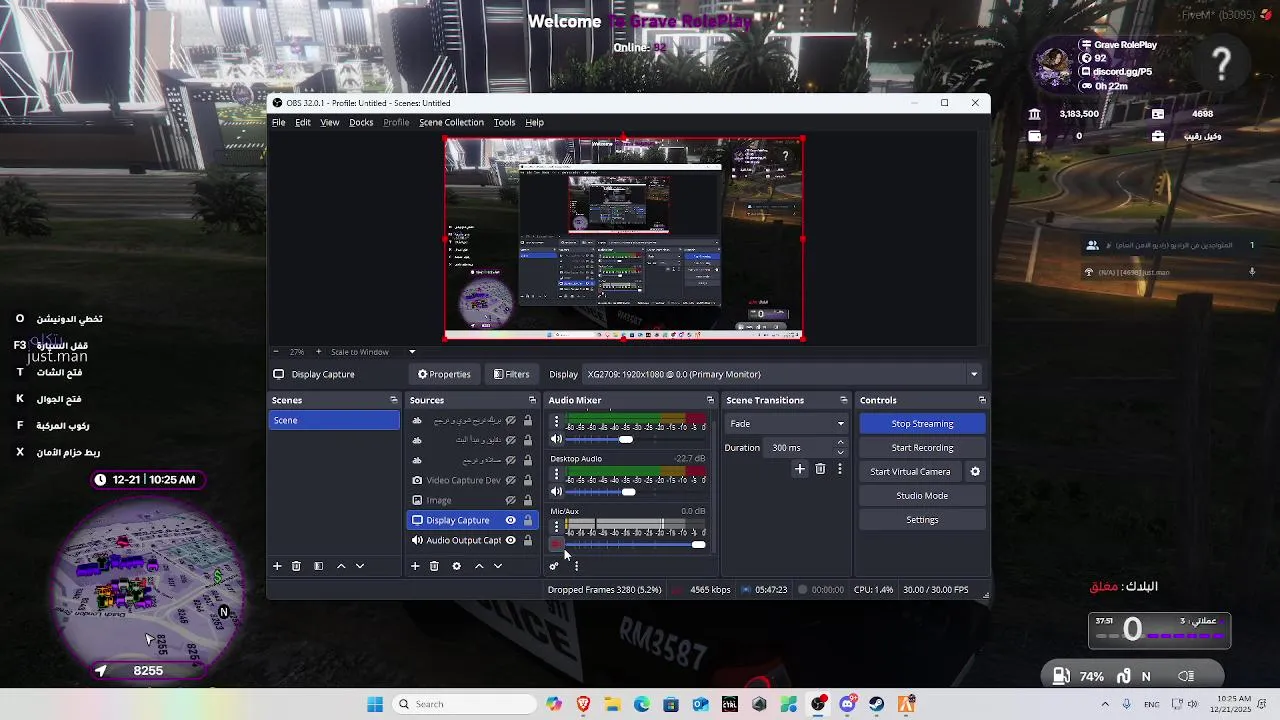
Task: Unmute the Mic/Aux channel
Action: click(x=557, y=544)
